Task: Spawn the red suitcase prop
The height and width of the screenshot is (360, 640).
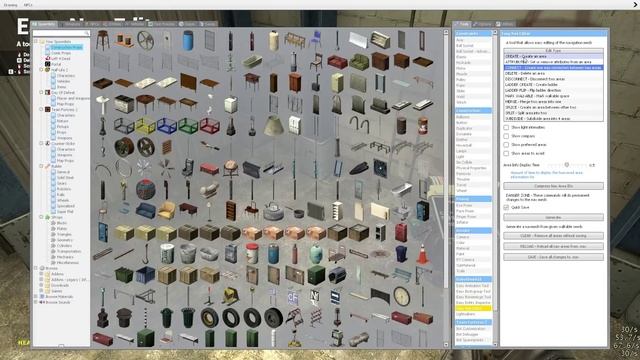Action: (x=402, y=232)
